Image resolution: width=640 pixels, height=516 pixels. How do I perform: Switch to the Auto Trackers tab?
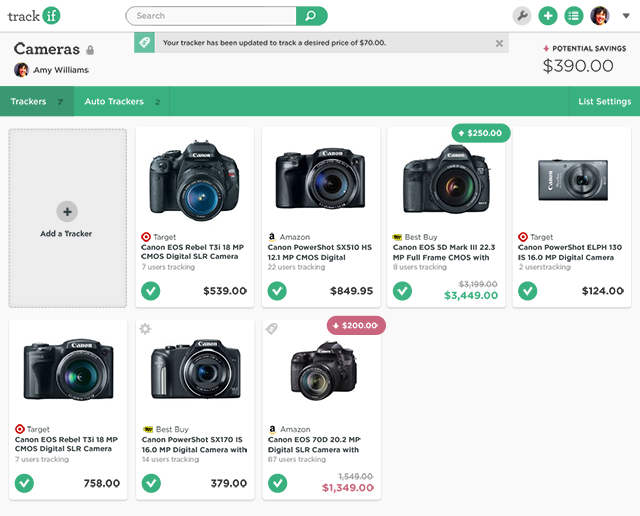coord(122,101)
